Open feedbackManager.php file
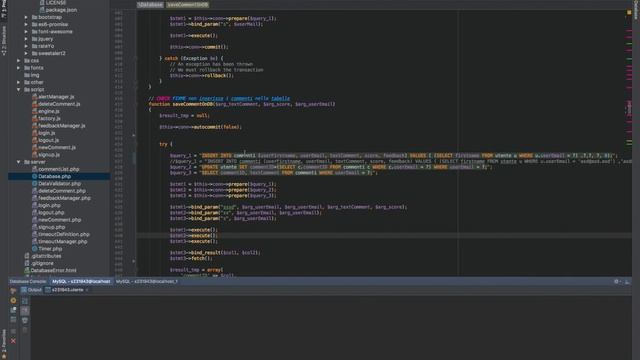 (x=61, y=198)
